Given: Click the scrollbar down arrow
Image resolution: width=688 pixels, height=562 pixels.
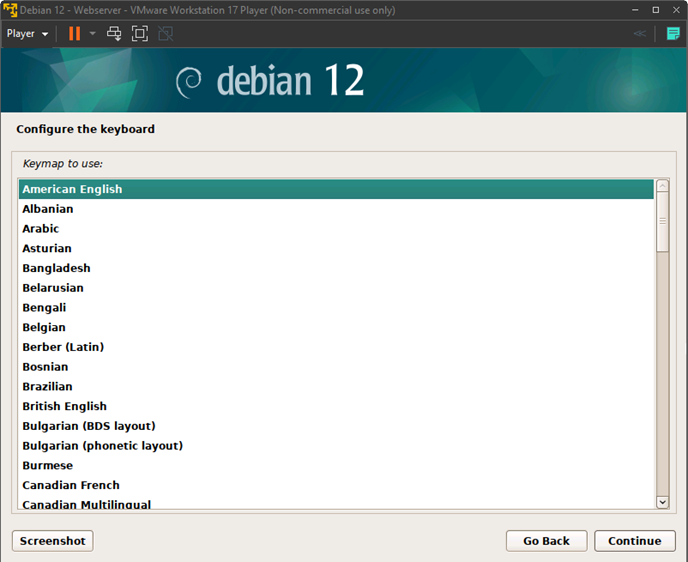Looking at the screenshot, I should tap(662, 501).
